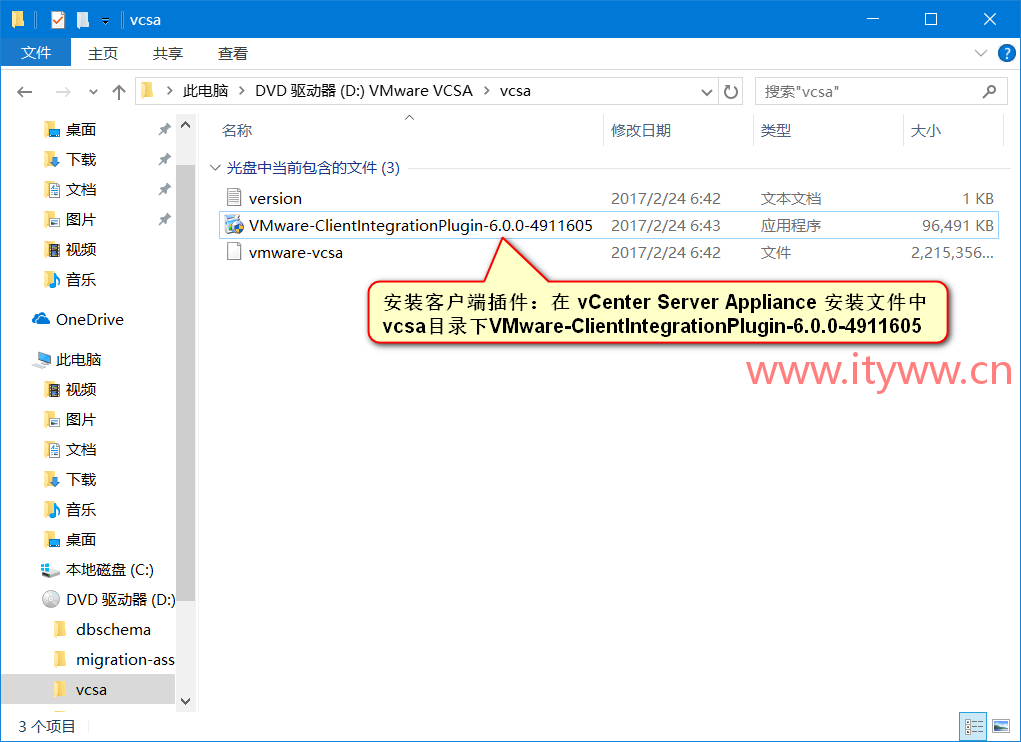Switch to the 查看 ribbon tab
Screen dimensions: 1021x742
coord(232,53)
